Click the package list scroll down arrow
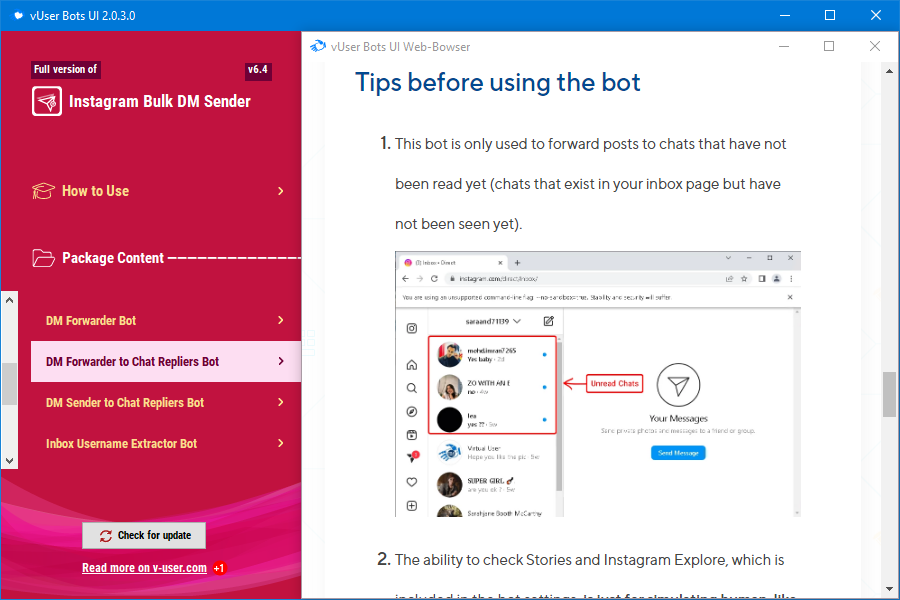Screen dimensions: 900x600 (x=9, y=460)
